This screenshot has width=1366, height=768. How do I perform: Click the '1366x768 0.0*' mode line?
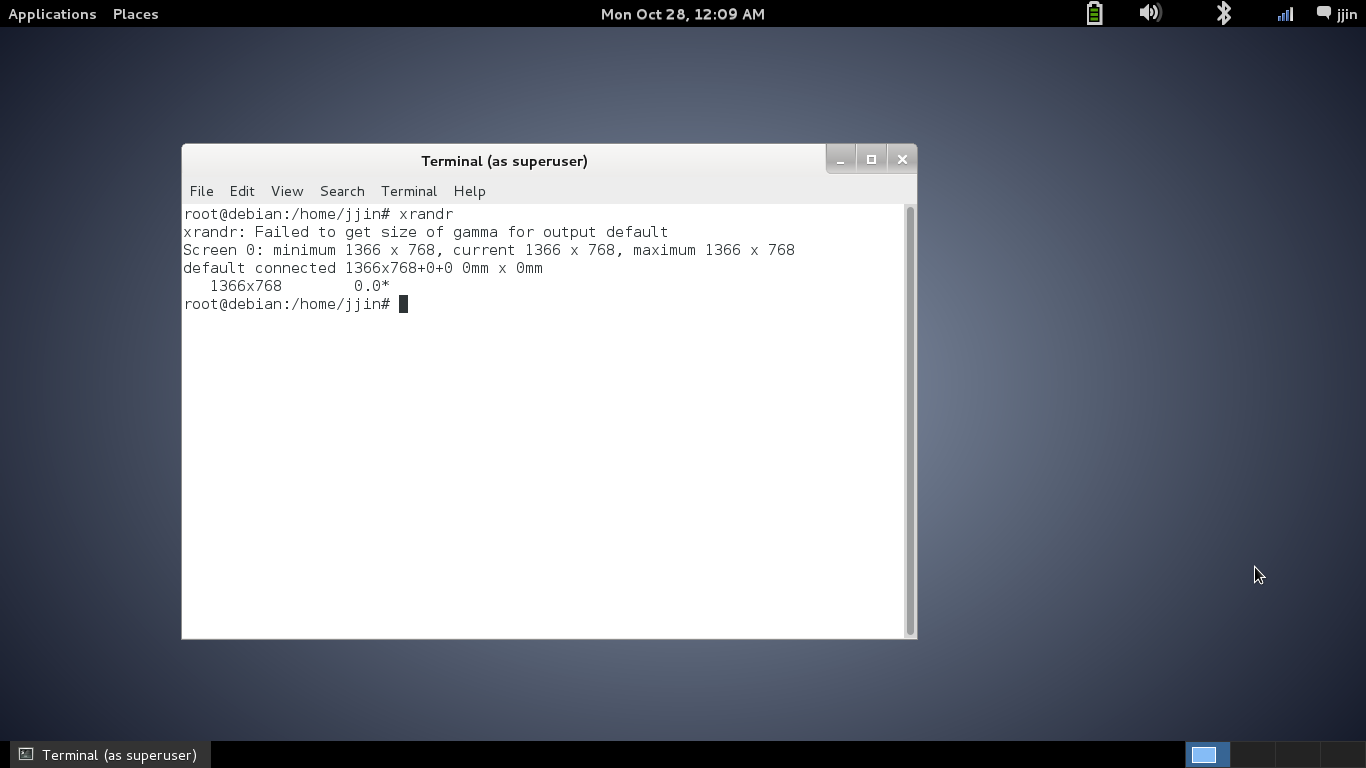tap(299, 286)
